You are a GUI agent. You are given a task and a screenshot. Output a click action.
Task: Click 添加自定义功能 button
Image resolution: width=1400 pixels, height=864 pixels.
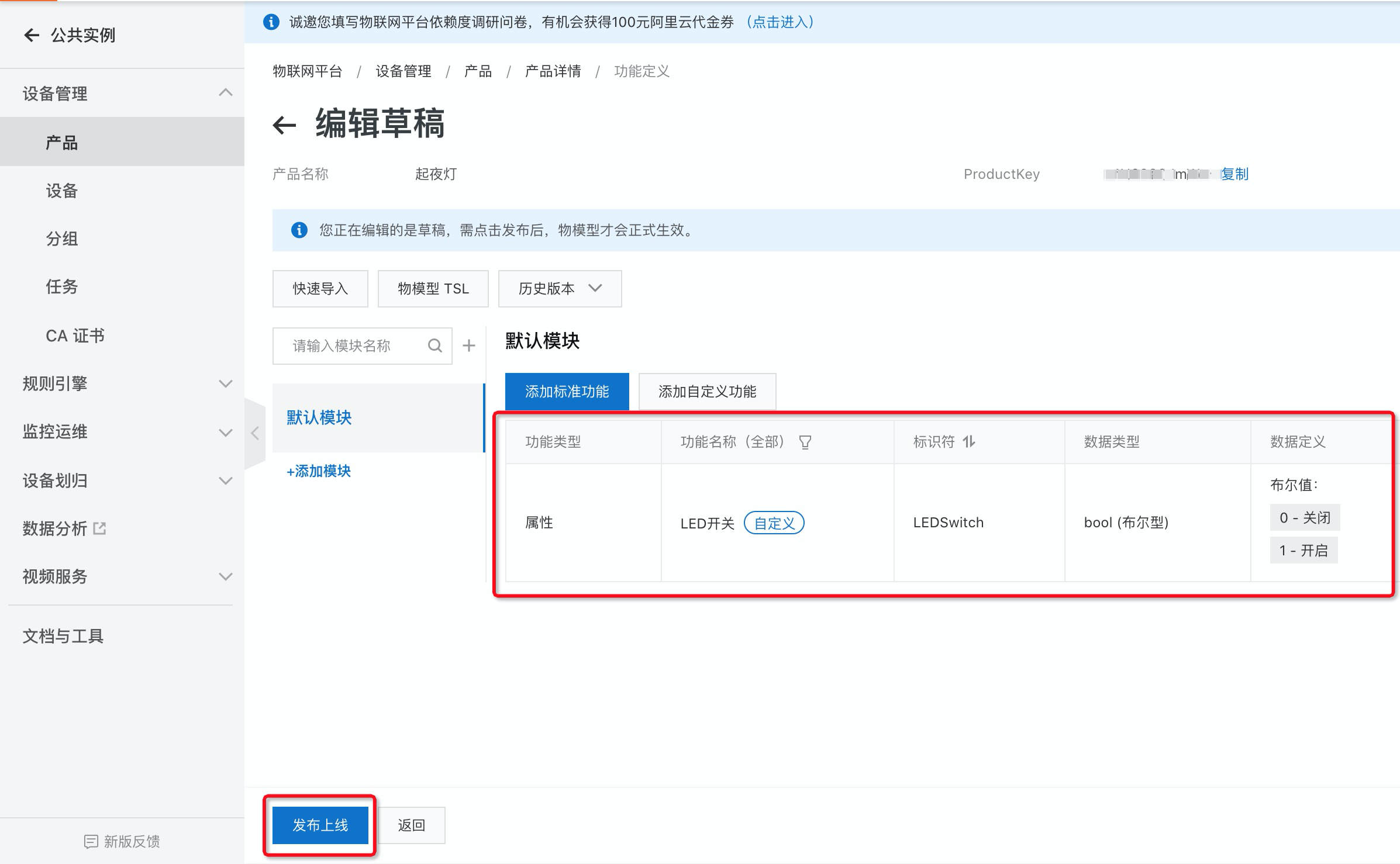(707, 392)
